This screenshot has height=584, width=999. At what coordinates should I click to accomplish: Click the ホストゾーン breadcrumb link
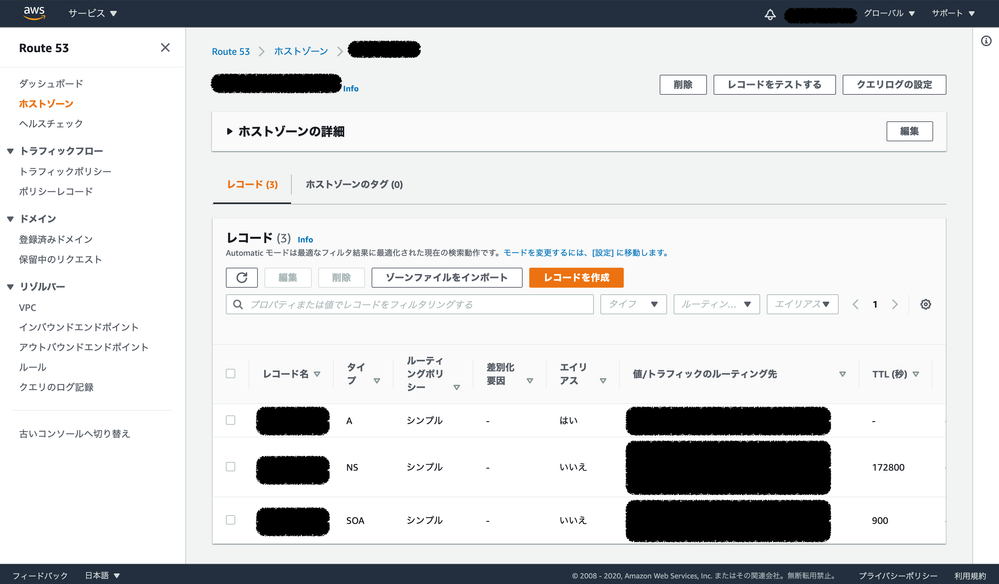pos(301,51)
